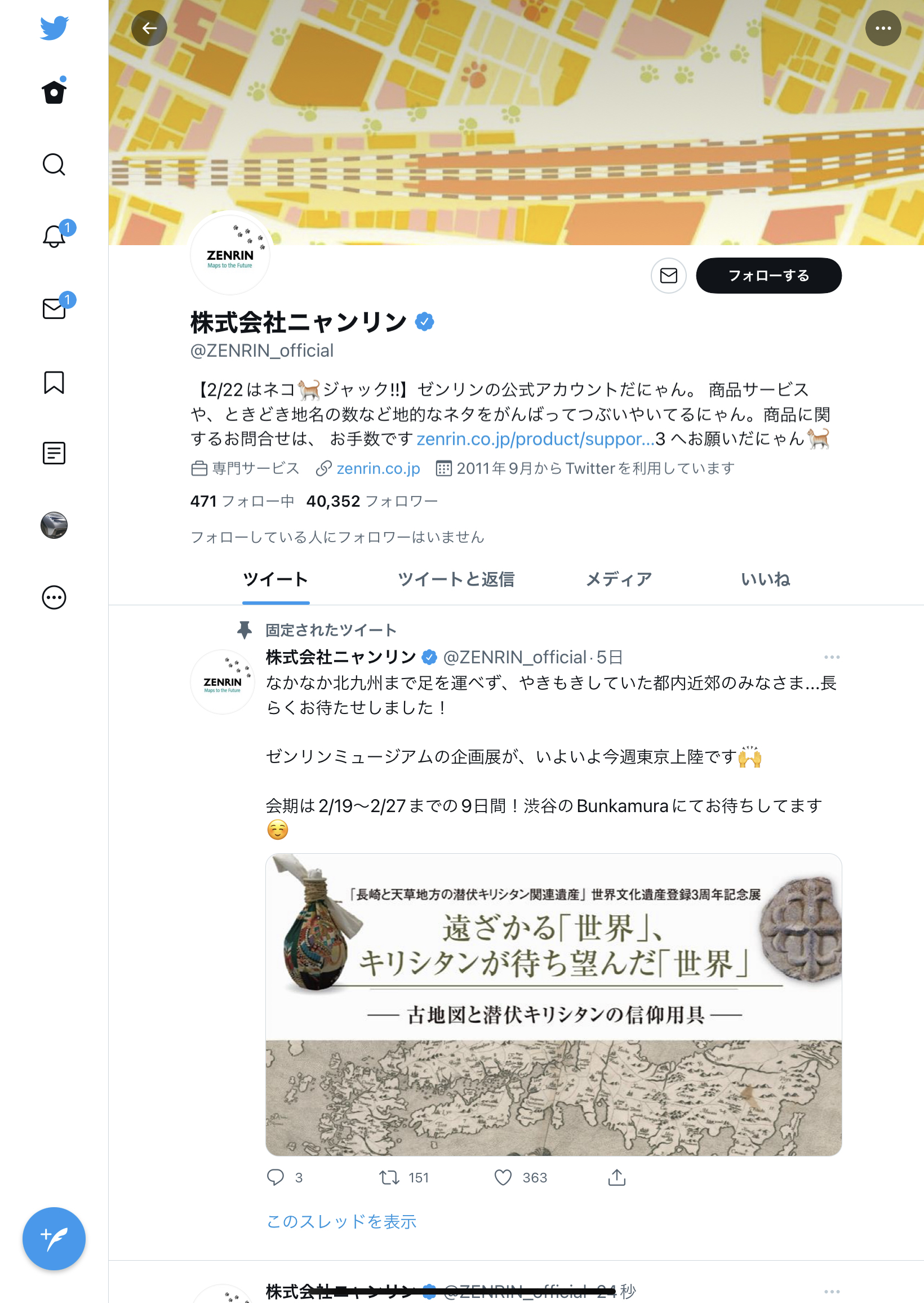Image resolution: width=924 pixels, height=1303 pixels.
Task: Open the profile header three-dot menu
Action: click(x=882, y=28)
